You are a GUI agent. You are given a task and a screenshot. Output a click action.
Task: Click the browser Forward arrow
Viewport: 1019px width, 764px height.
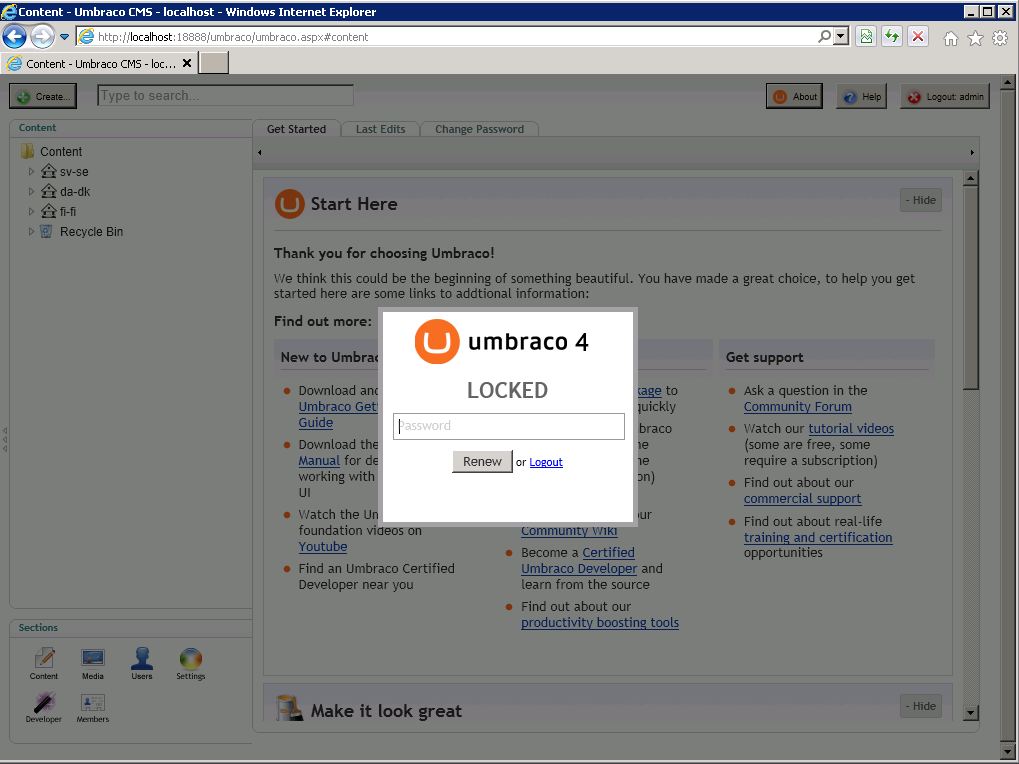click(43, 37)
